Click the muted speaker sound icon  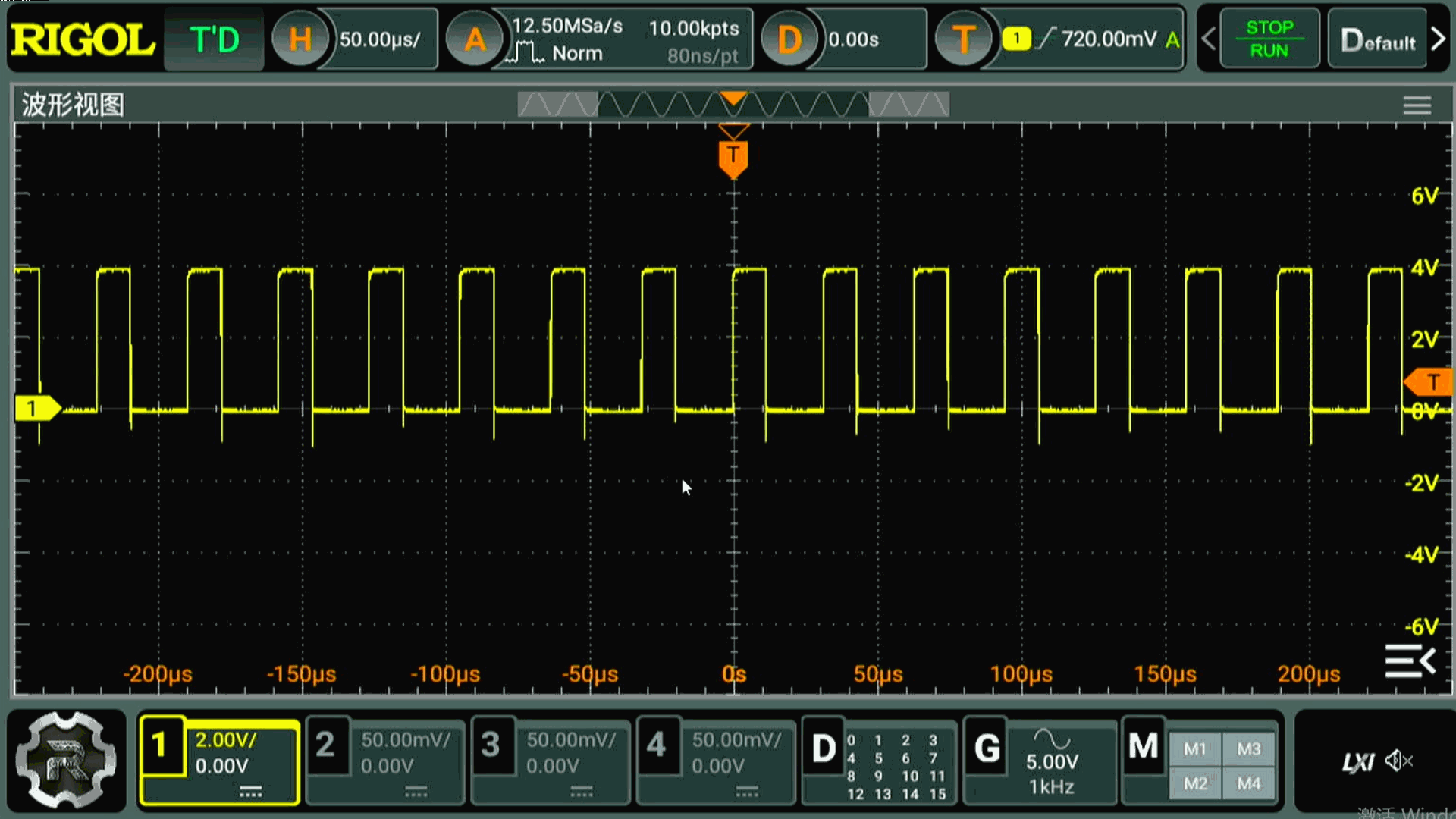pos(1398,761)
